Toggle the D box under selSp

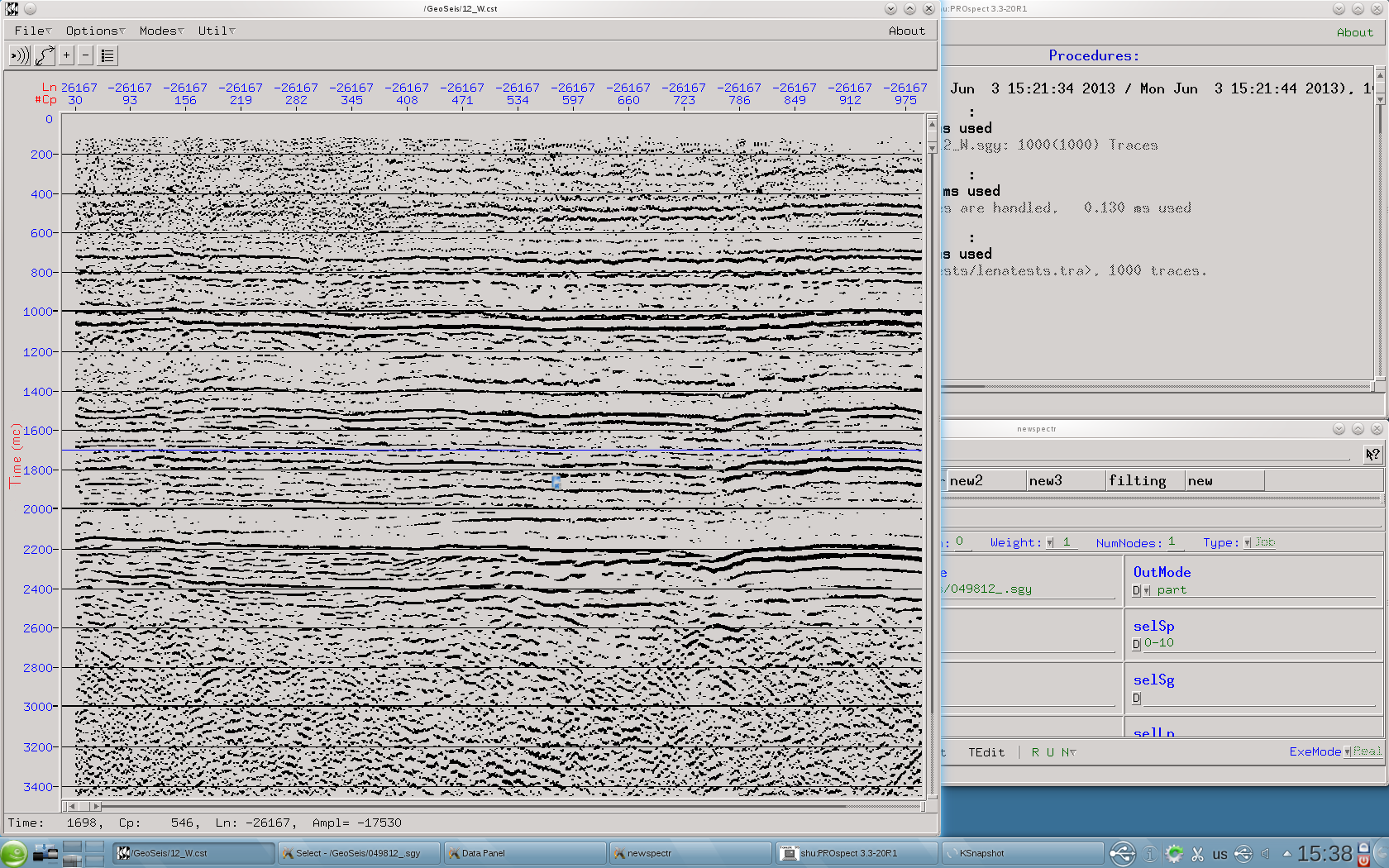click(1136, 644)
